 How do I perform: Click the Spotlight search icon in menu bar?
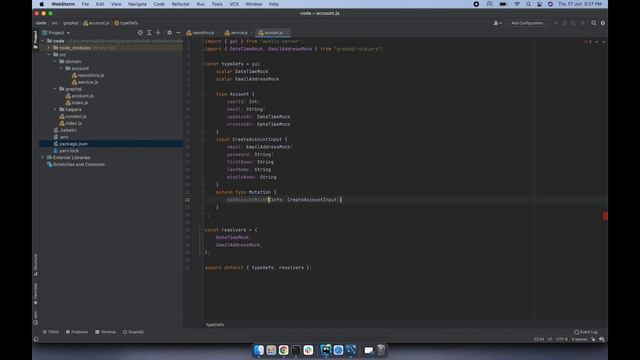click(x=529, y=4)
